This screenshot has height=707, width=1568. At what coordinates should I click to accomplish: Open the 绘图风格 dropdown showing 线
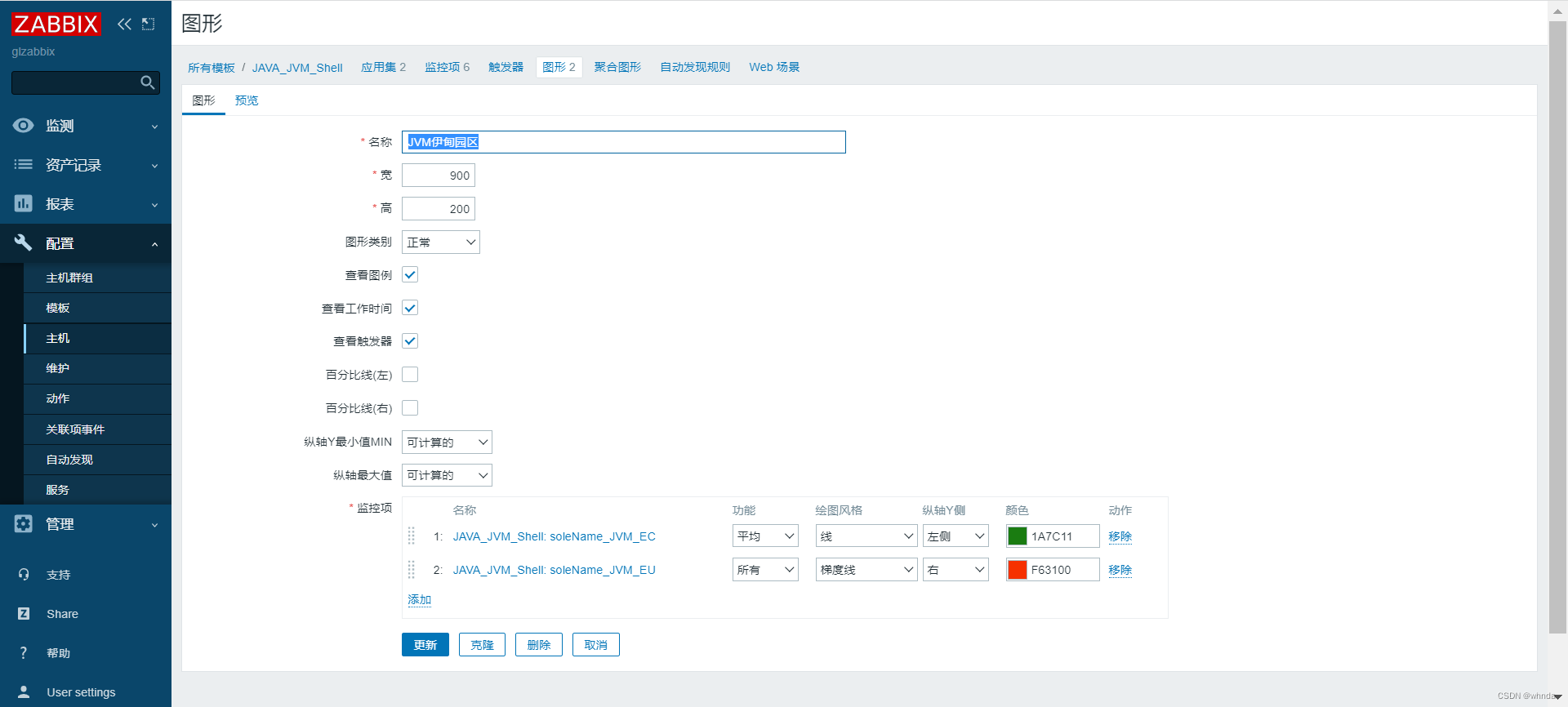tap(866, 536)
